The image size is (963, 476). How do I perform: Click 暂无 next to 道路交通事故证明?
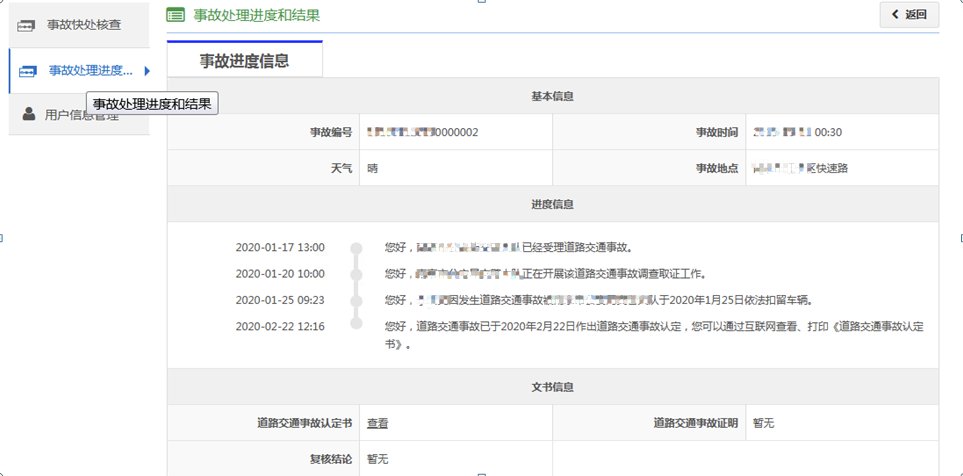763,423
